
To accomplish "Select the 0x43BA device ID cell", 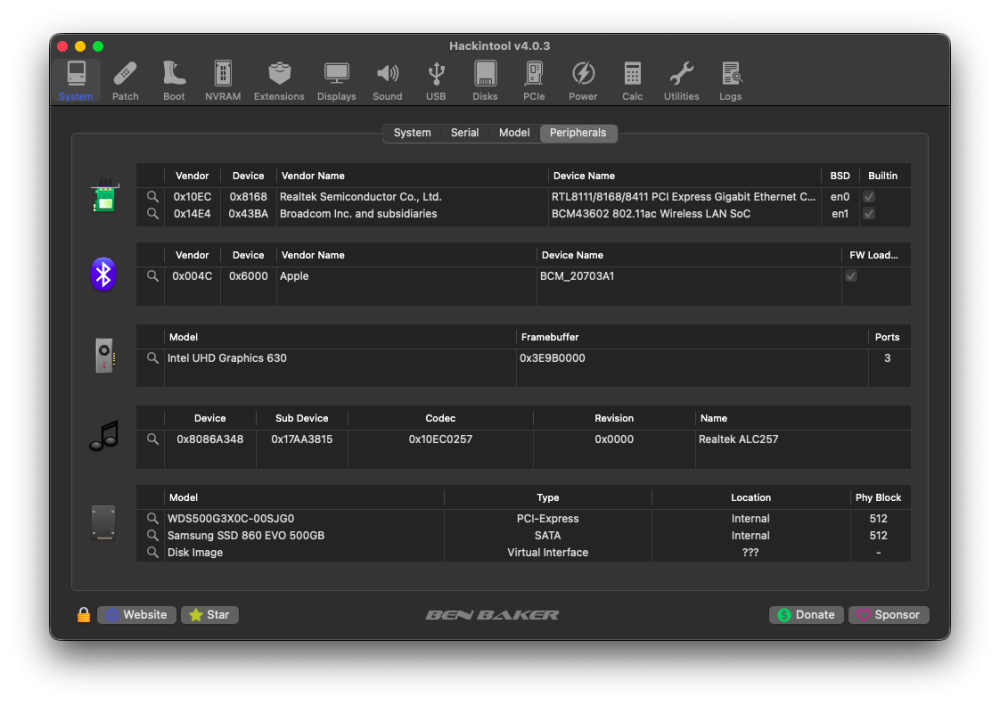I will coord(248,214).
